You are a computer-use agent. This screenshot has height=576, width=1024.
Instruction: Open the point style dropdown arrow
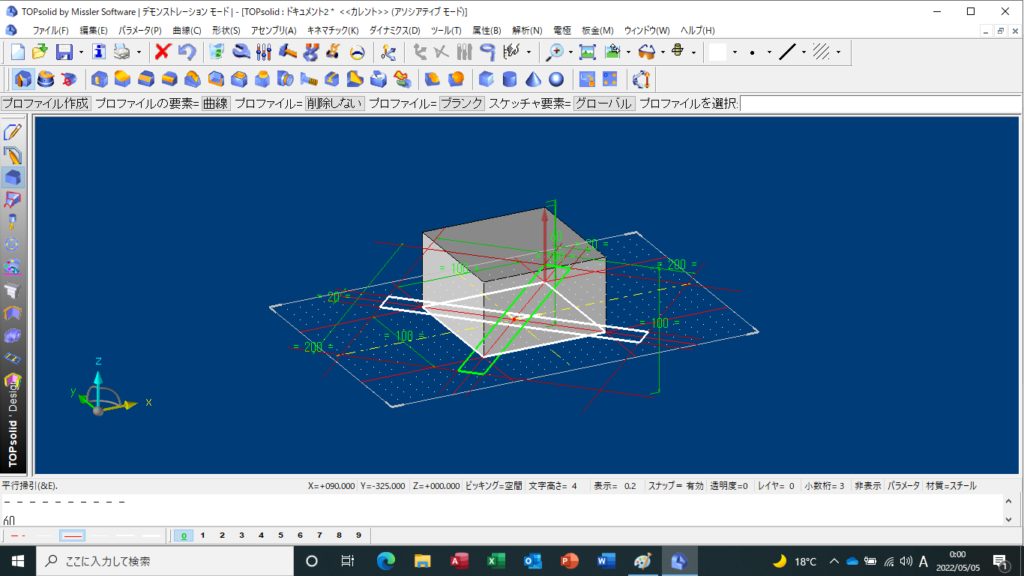click(x=769, y=52)
